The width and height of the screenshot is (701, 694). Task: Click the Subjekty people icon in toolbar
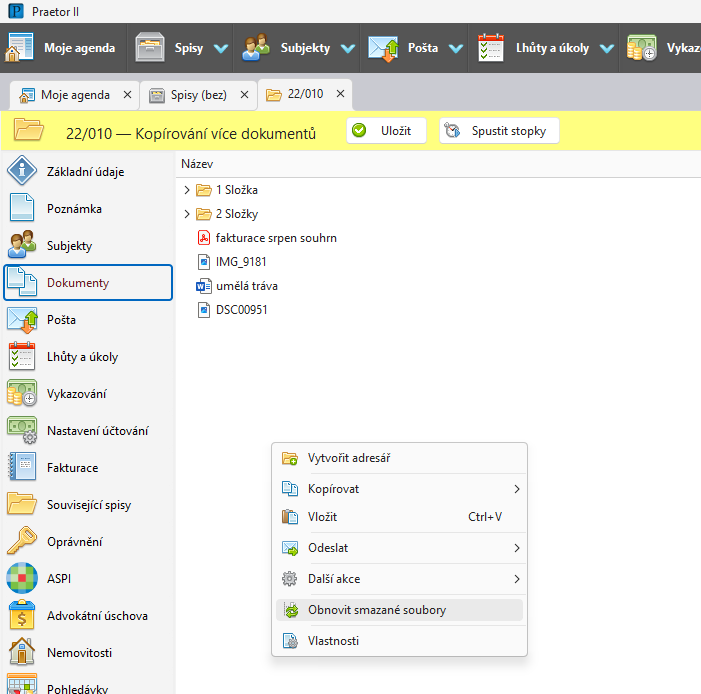point(256,47)
